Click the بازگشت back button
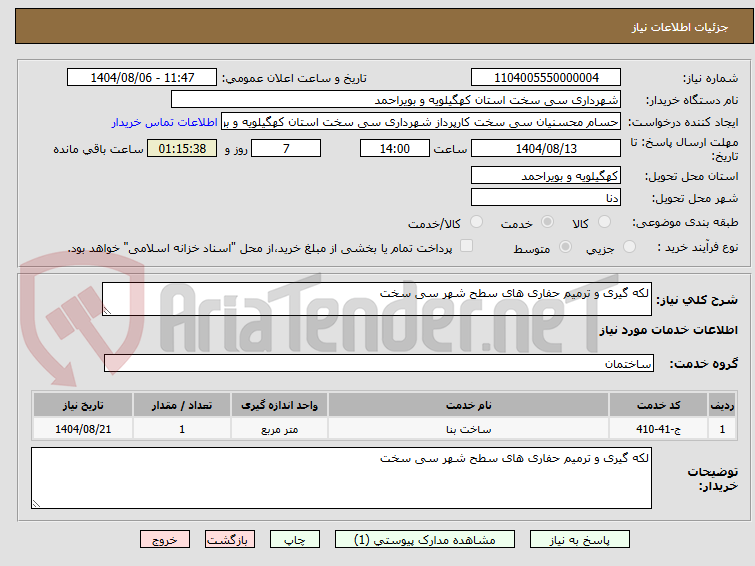This screenshot has height=566, width=755. 230,540
